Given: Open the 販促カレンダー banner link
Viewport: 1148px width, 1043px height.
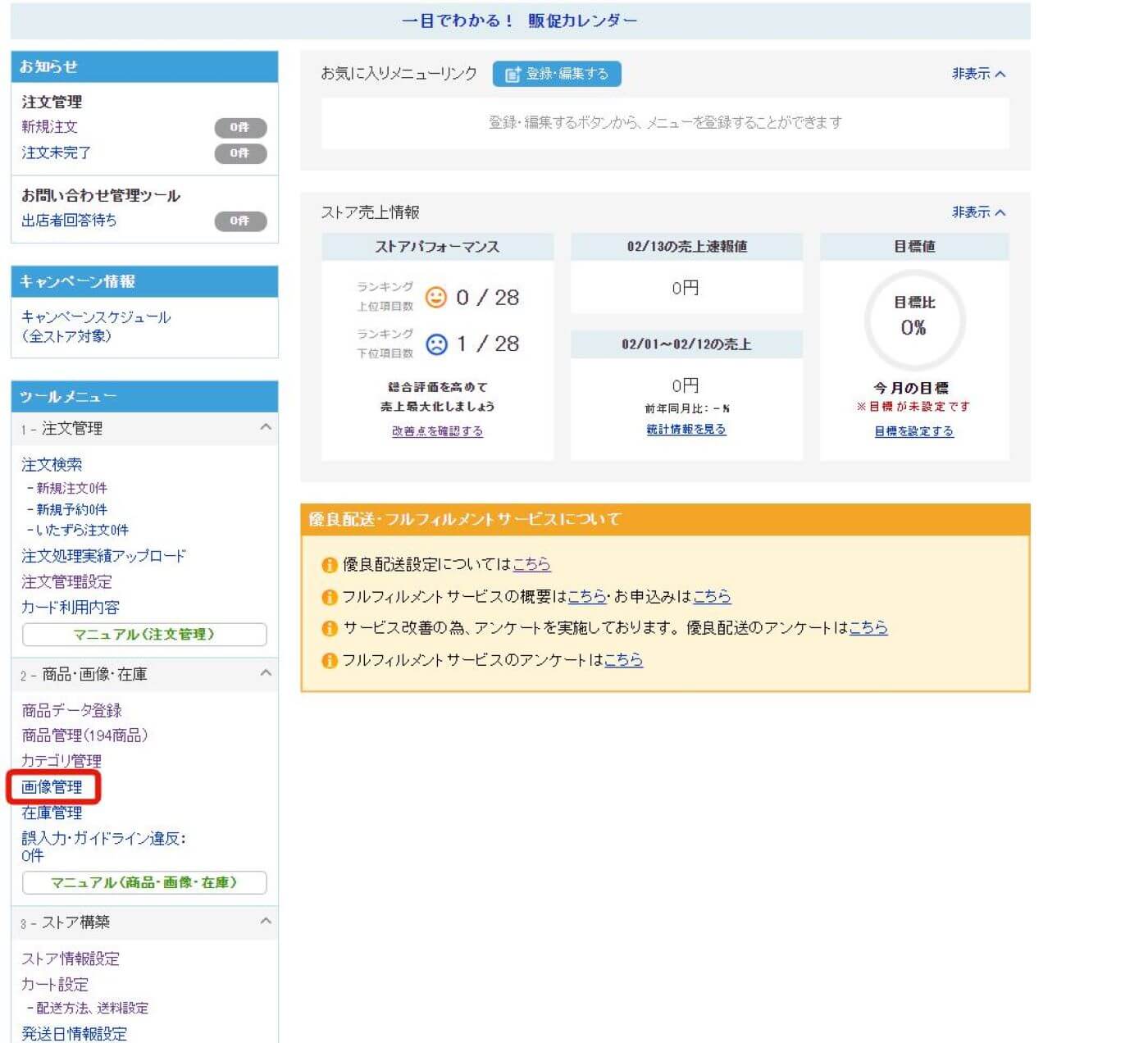Looking at the screenshot, I should click(520, 20).
